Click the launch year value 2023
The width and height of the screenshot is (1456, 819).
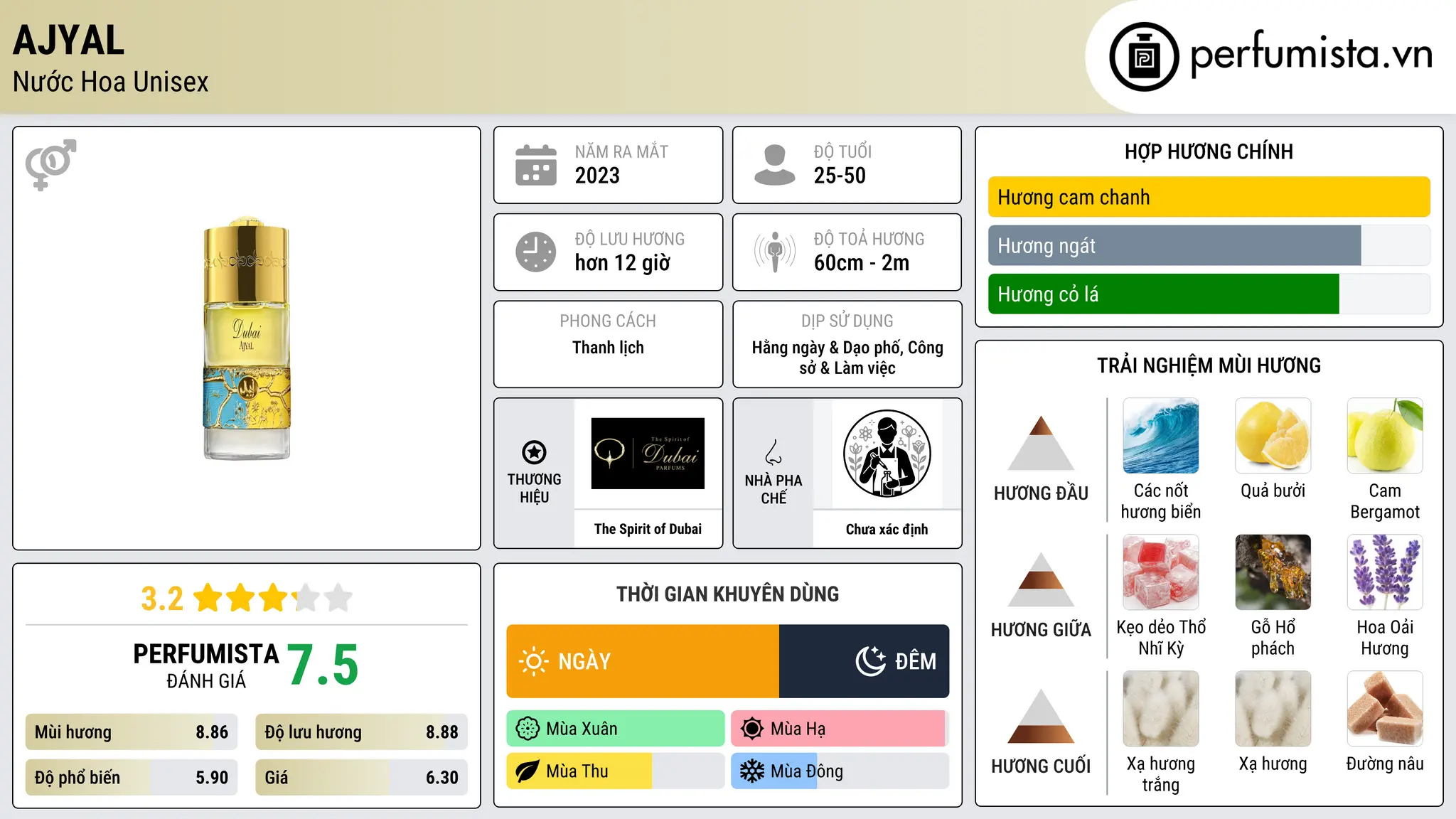597,176
